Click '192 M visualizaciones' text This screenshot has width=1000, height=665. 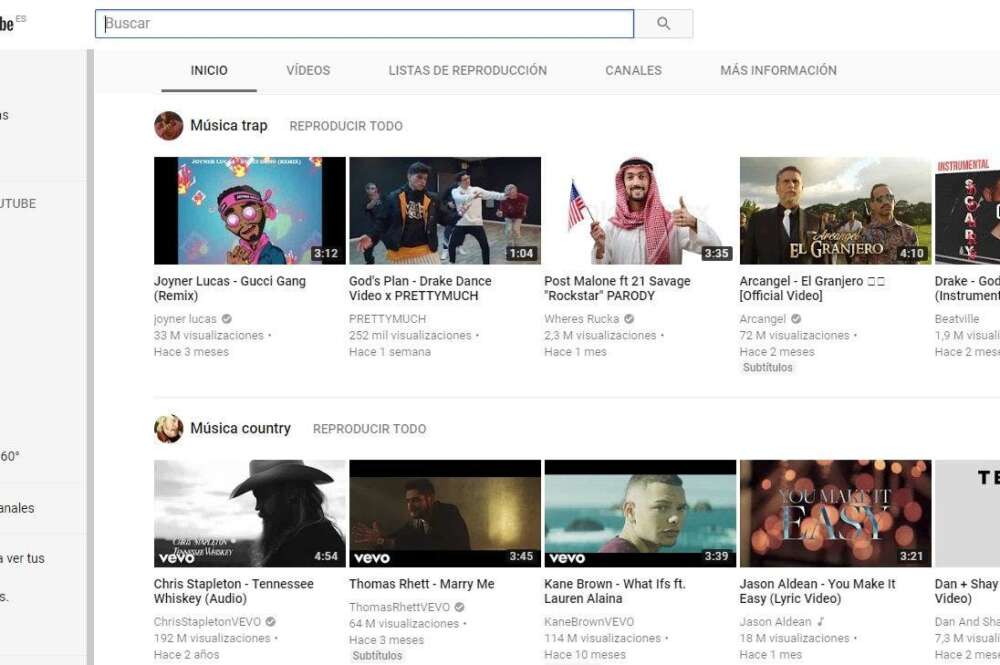coord(212,638)
